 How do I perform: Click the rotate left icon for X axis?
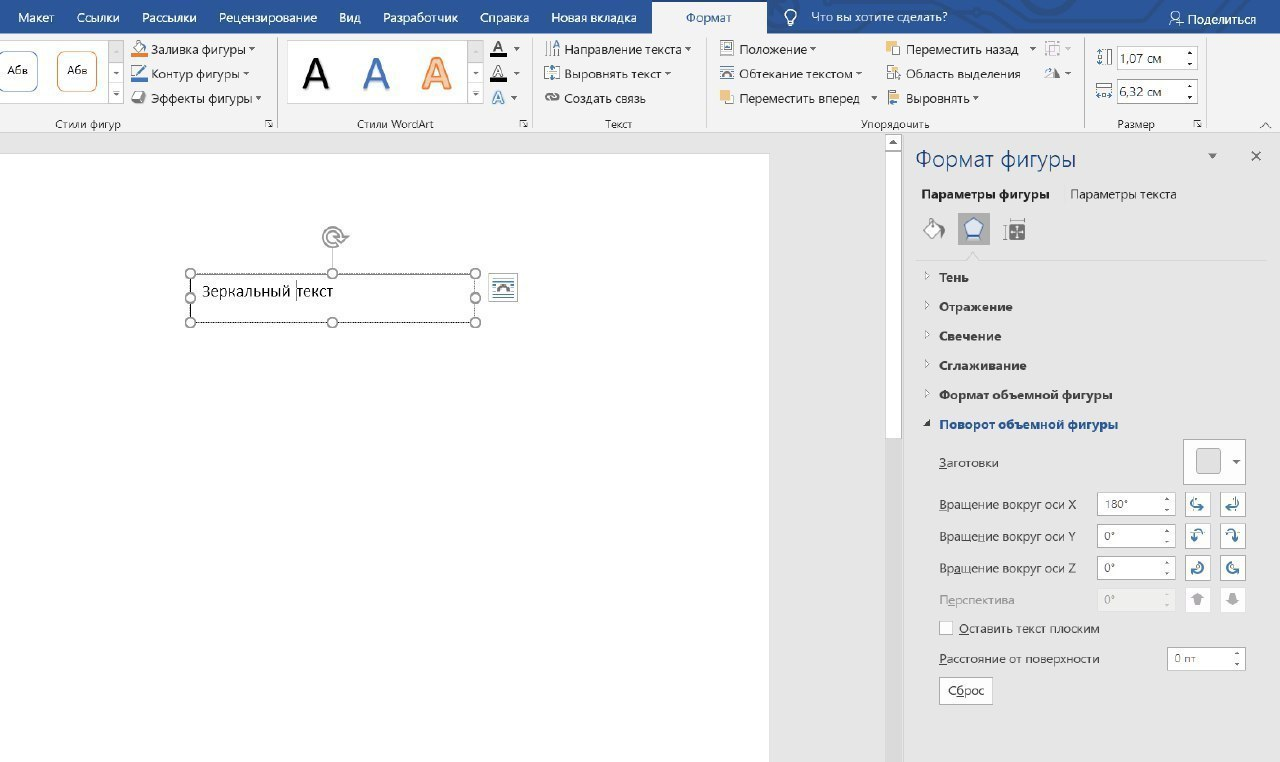coord(1198,504)
